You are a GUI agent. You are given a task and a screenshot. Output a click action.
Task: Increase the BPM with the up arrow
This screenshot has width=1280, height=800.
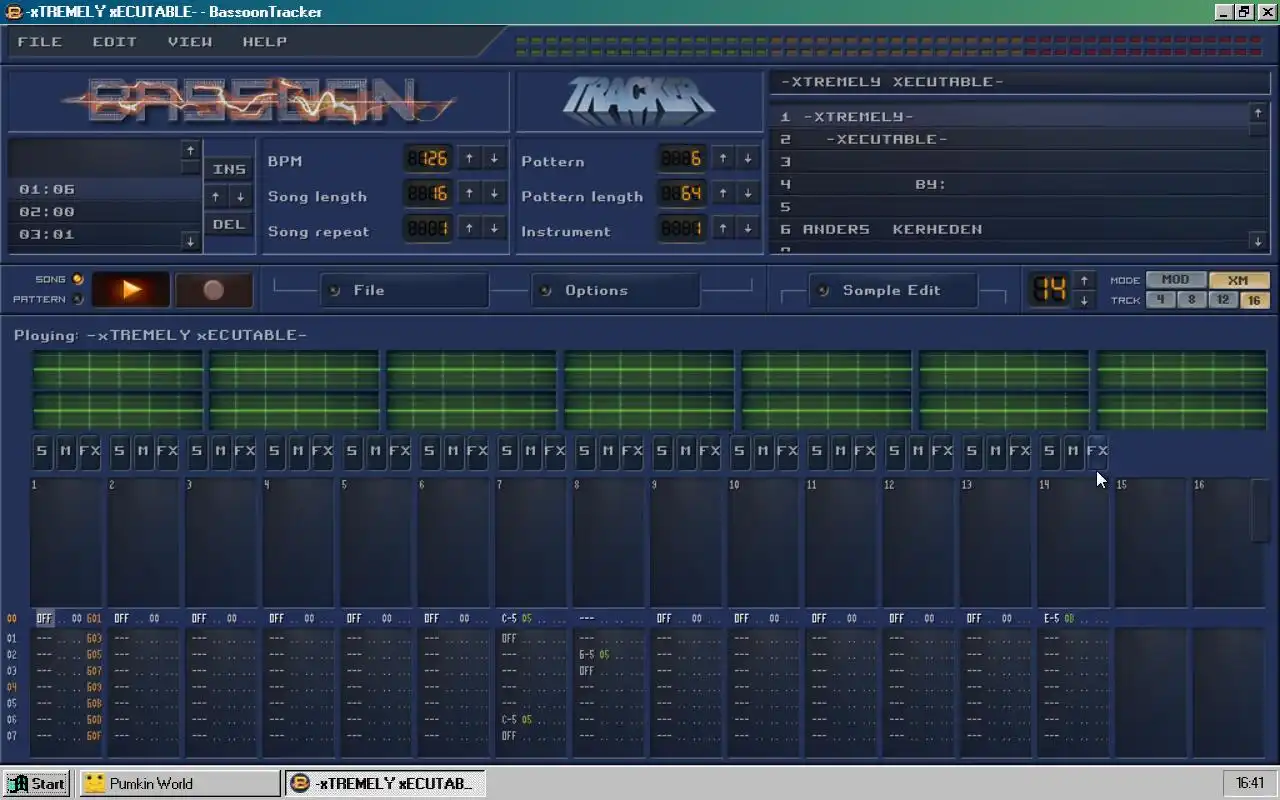tap(469, 158)
